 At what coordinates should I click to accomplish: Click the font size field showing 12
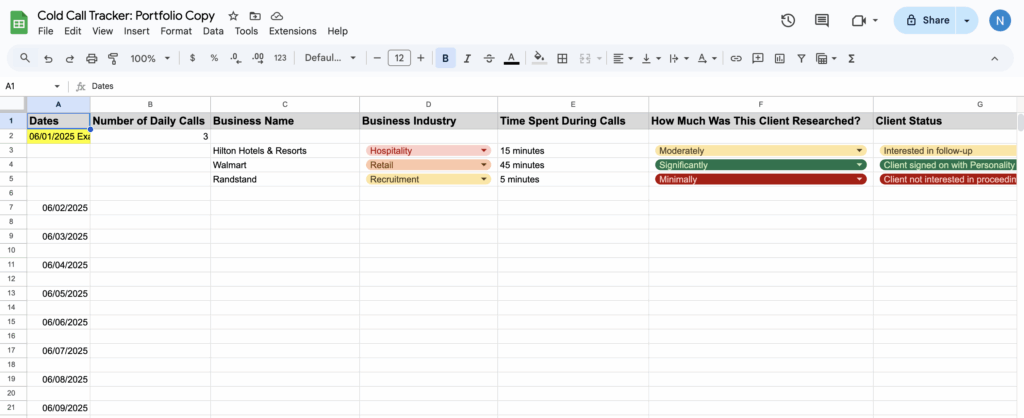[399, 58]
